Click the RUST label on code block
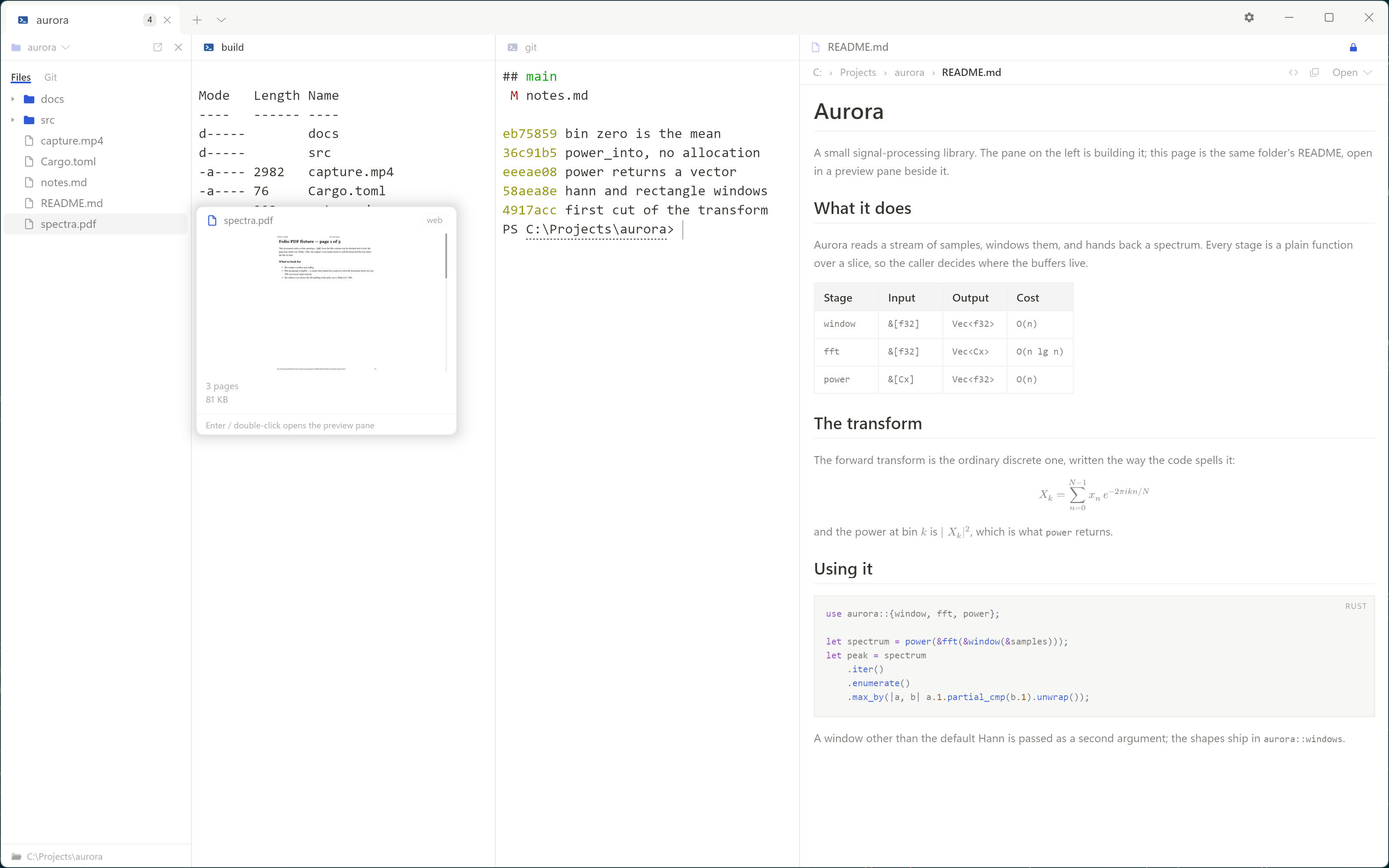This screenshot has height=868, width=1389. click(x=1356, y=606)
